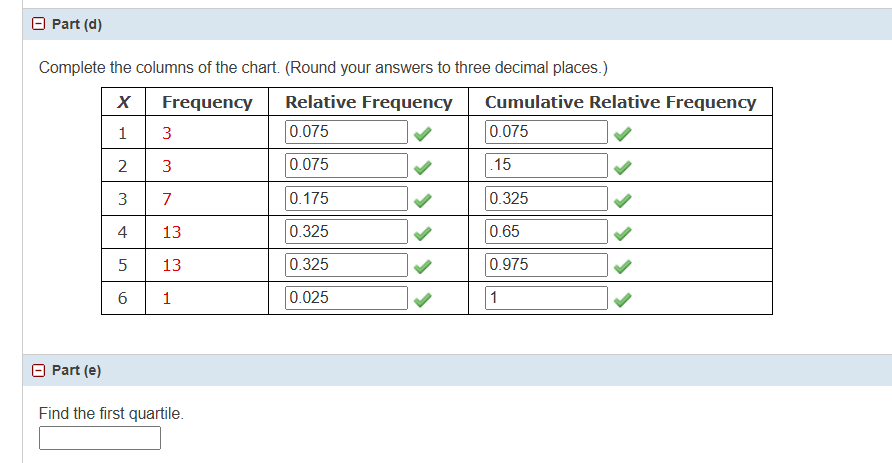Collapse the Part (d) section
The width and height of the screenshot is (892, 463).
click(x=37, y=24)
